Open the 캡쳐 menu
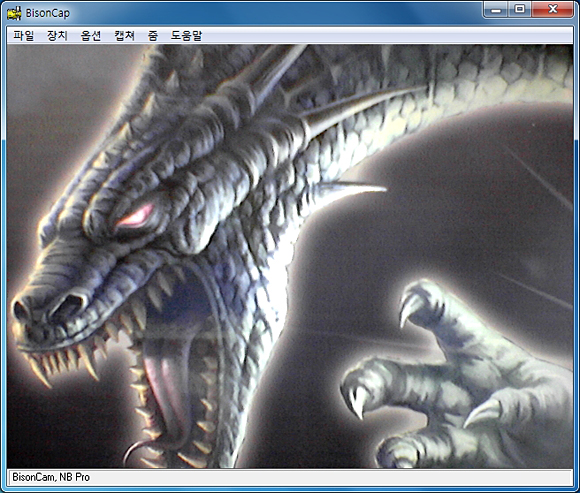Viewport: 580px width, 493px height. [124, 36]
